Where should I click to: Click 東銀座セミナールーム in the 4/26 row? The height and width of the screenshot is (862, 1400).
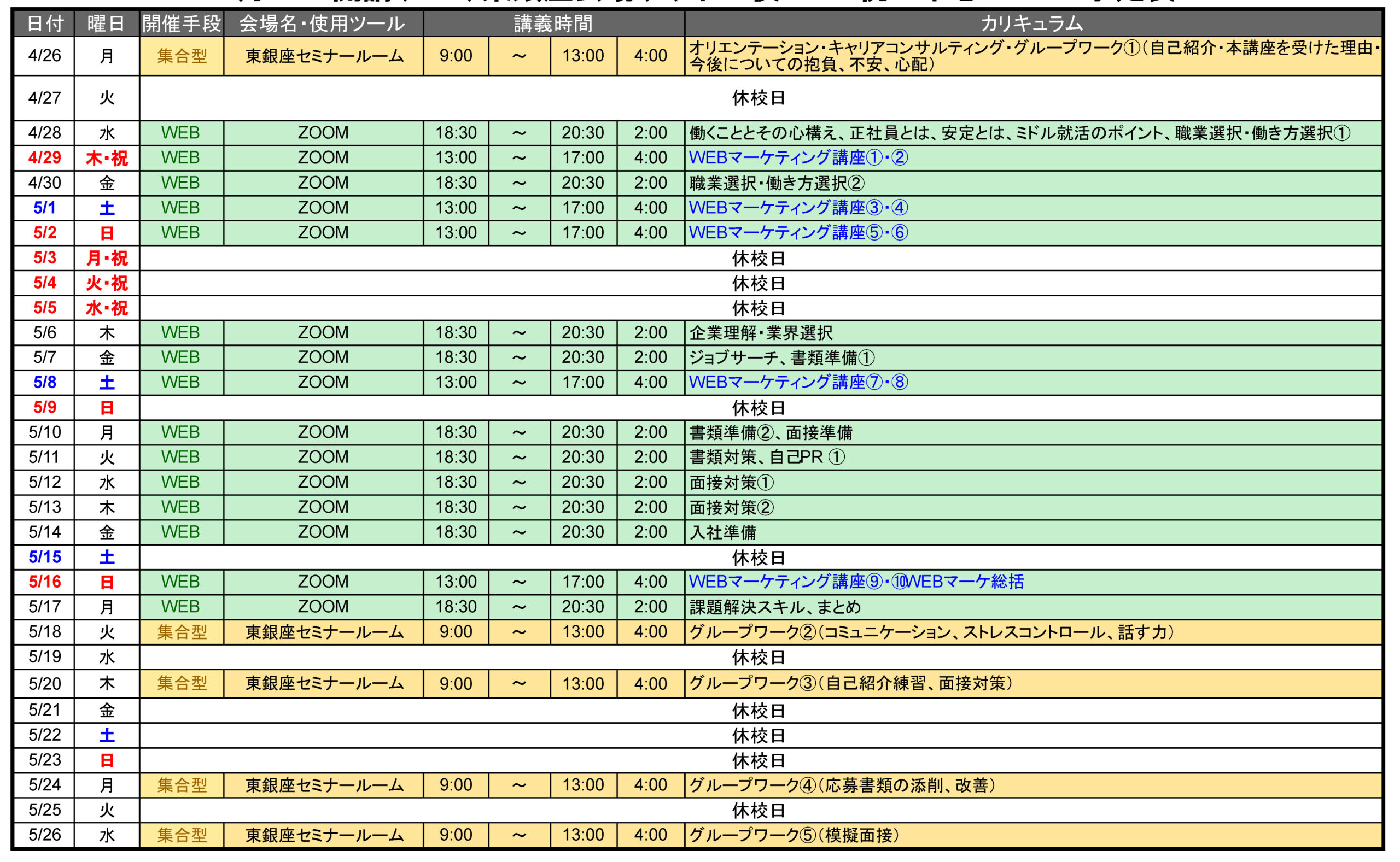tap(323, 56)
